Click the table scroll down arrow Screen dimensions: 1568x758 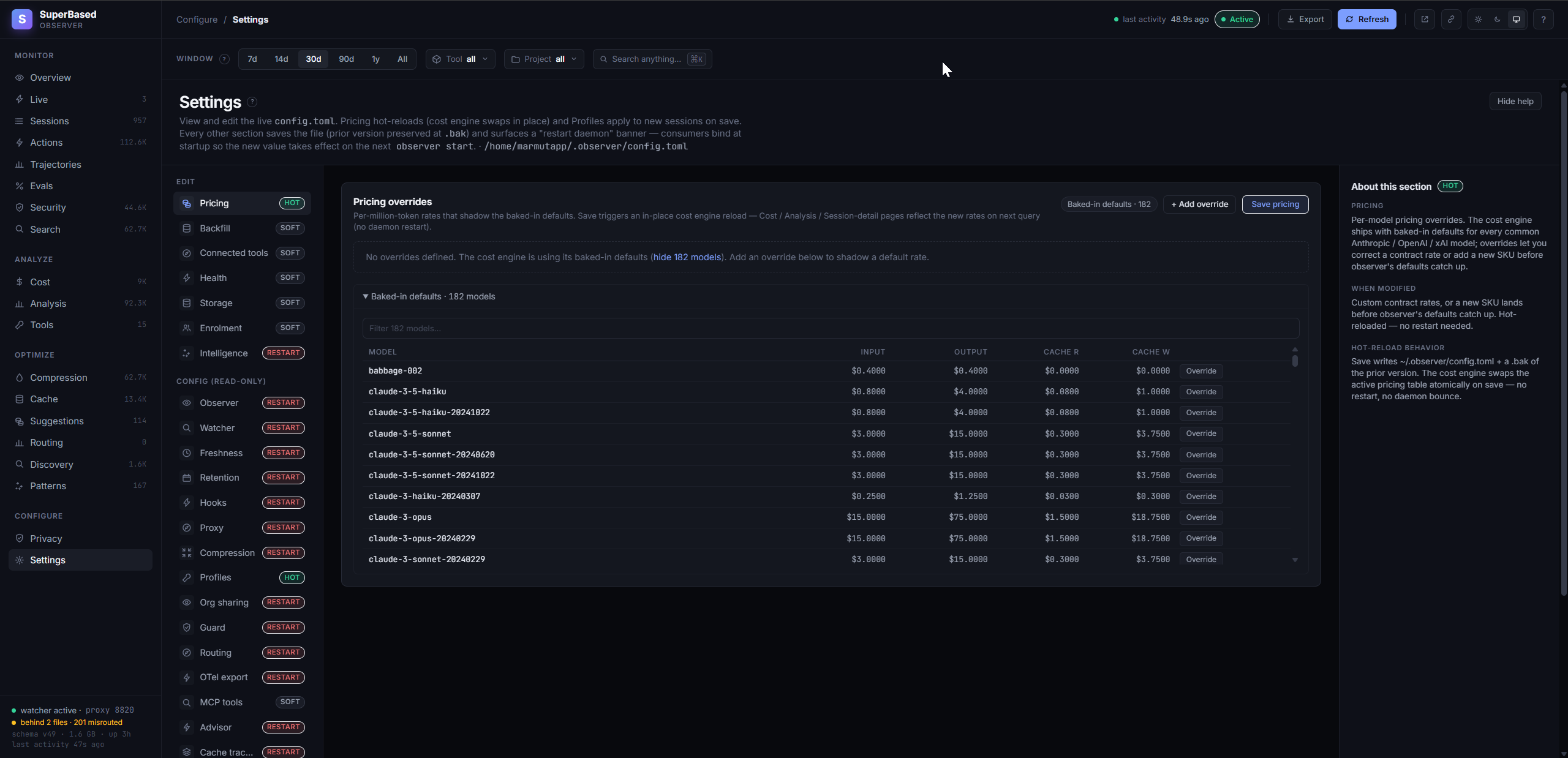click(x=1295, y=560)
